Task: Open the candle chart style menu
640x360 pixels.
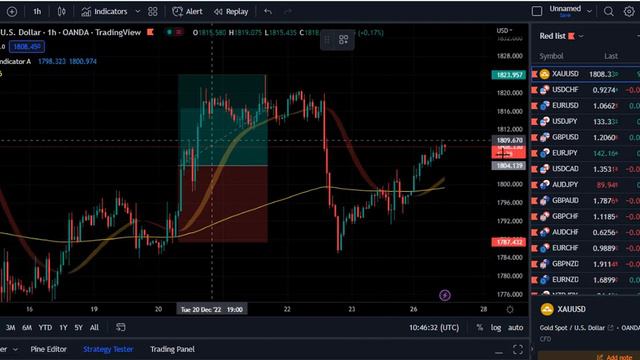Action: click(x=61, y=11)
